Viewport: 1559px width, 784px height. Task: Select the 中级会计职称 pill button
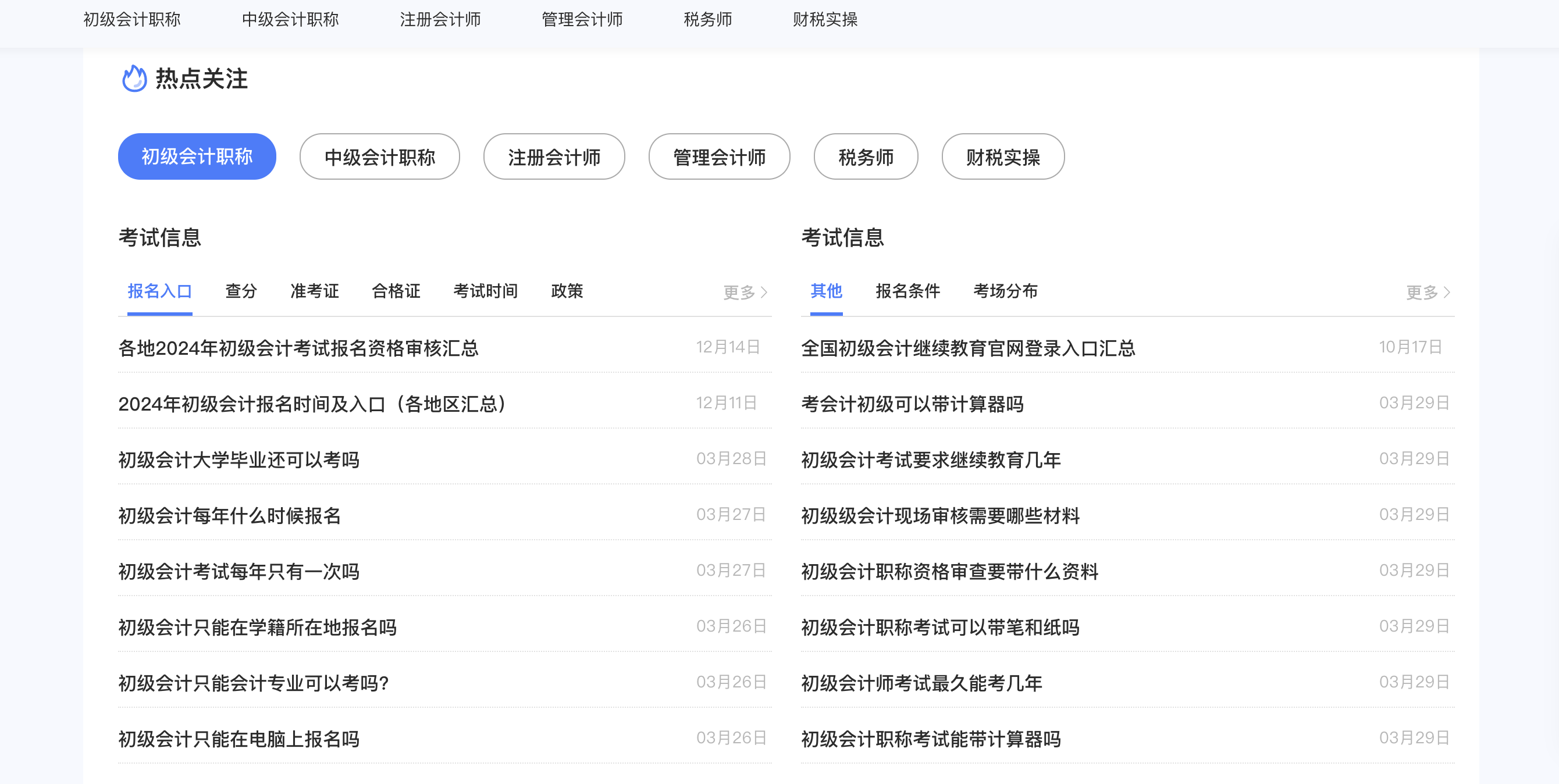coord(380,156)
